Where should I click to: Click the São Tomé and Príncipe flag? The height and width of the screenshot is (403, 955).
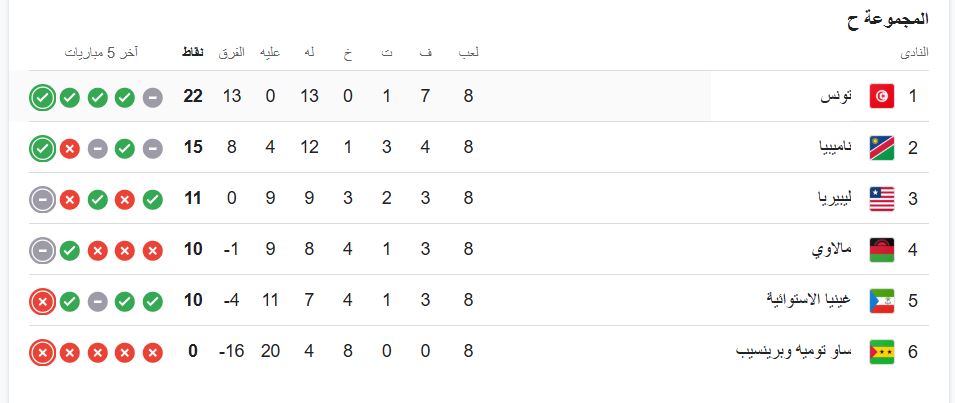pyautogui.click(x=881, y=351)
